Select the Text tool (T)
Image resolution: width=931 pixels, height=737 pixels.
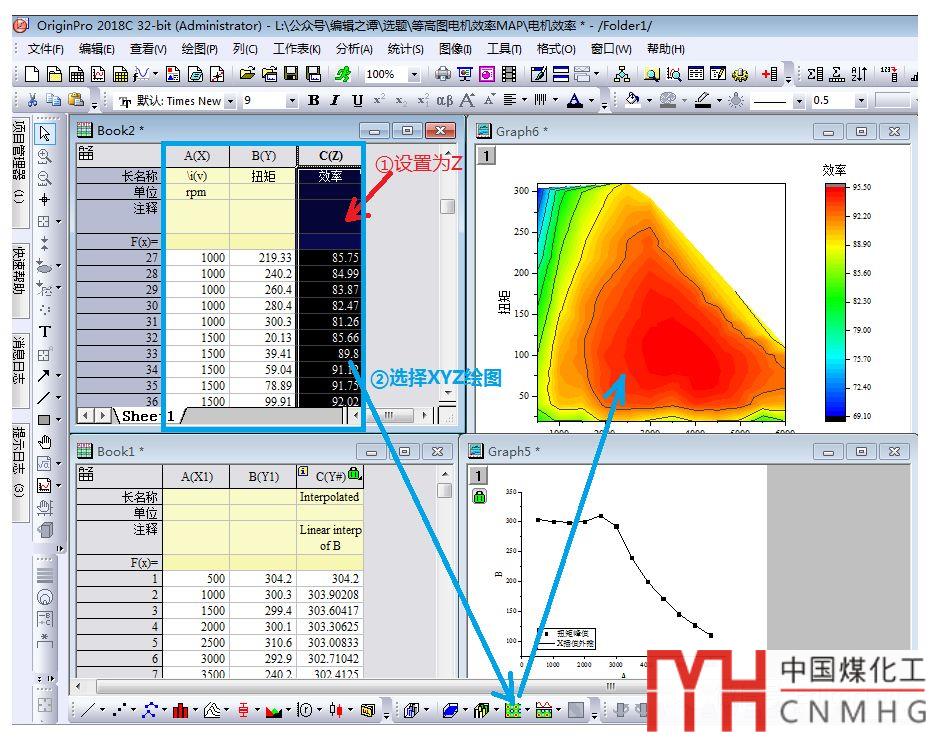(x=45, y=332)
